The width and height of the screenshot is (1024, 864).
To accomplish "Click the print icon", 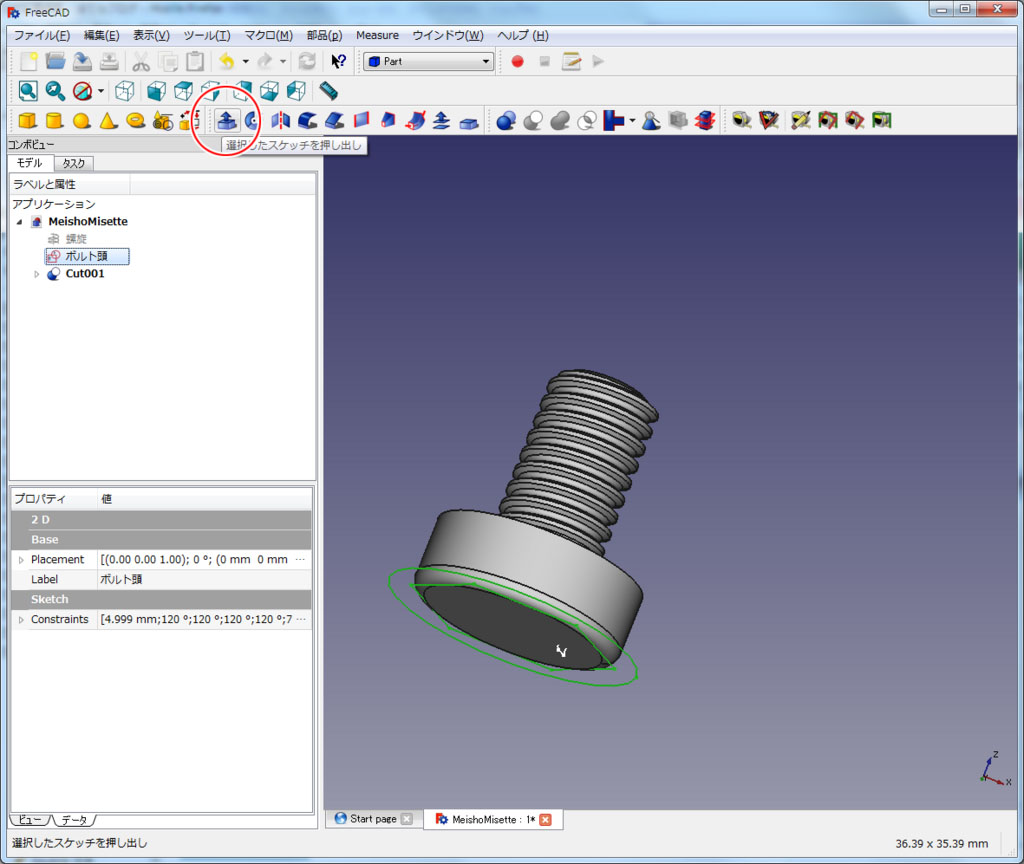I will 109,61.
